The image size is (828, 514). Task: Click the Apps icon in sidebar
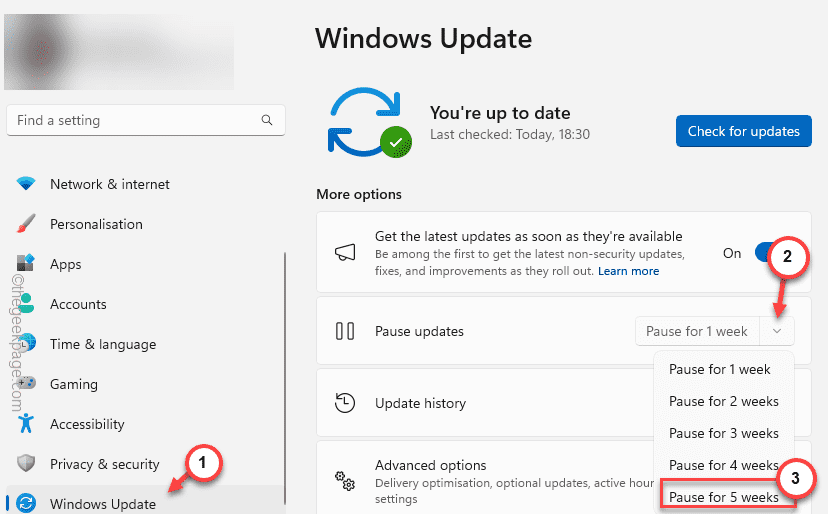pos(25,263)
